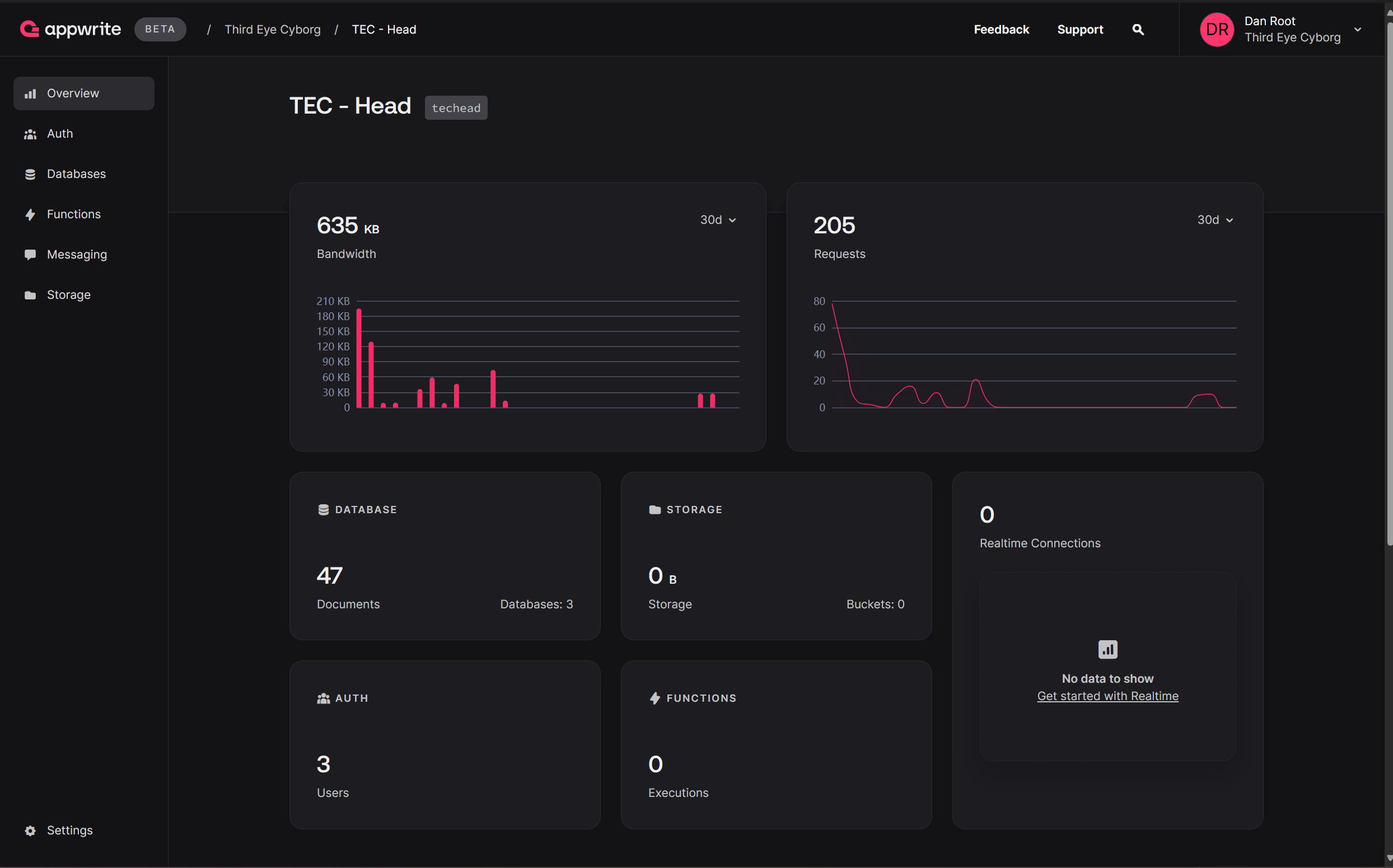
Task: Click the No data to show text
Action: coord(1107,678)
